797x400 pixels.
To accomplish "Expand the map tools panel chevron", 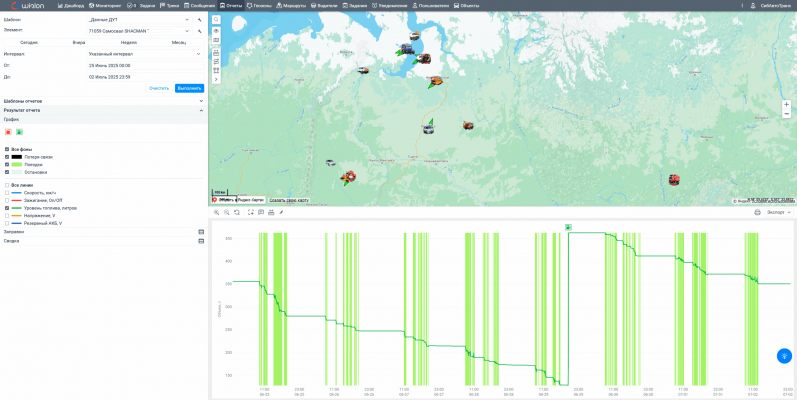I will point(216,79).
